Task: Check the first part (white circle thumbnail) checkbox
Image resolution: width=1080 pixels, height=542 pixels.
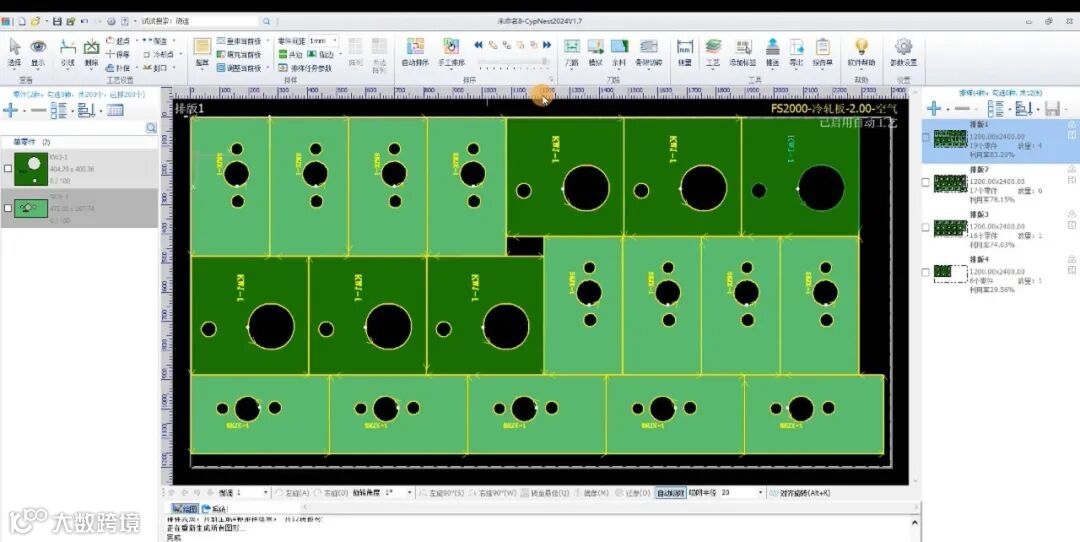Action: coord(8,169)
